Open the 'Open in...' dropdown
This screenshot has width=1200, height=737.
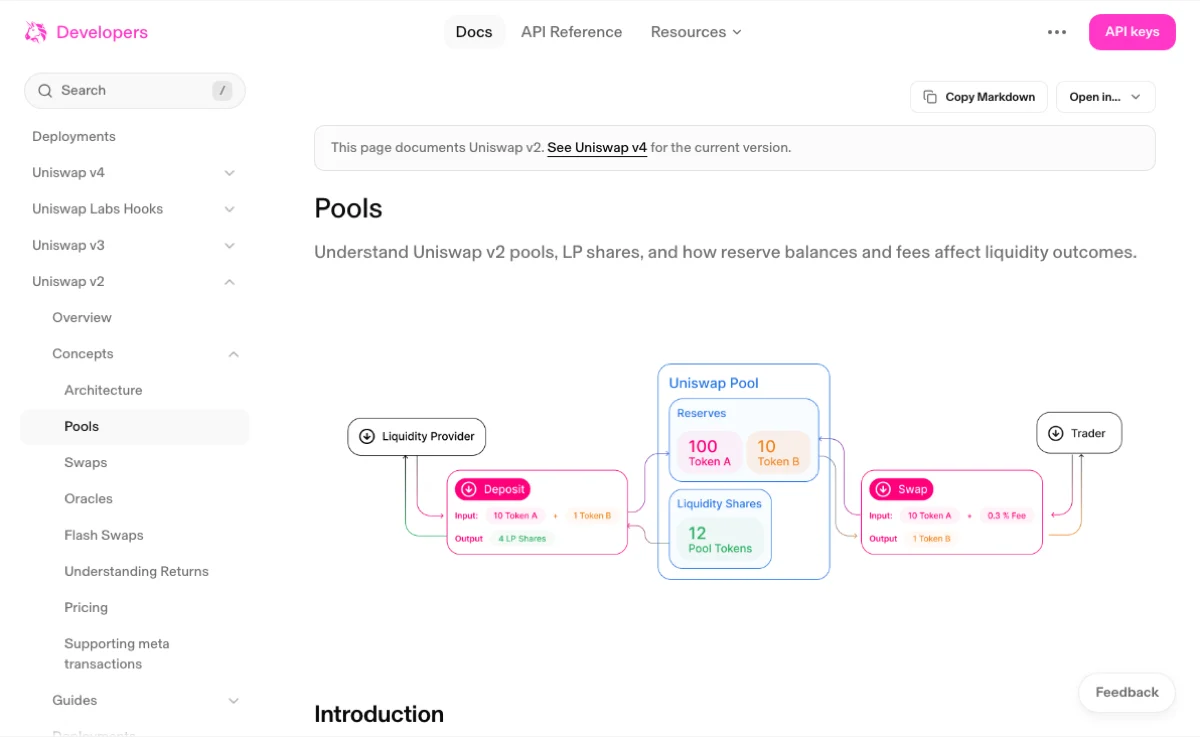tap(1106, 97)
